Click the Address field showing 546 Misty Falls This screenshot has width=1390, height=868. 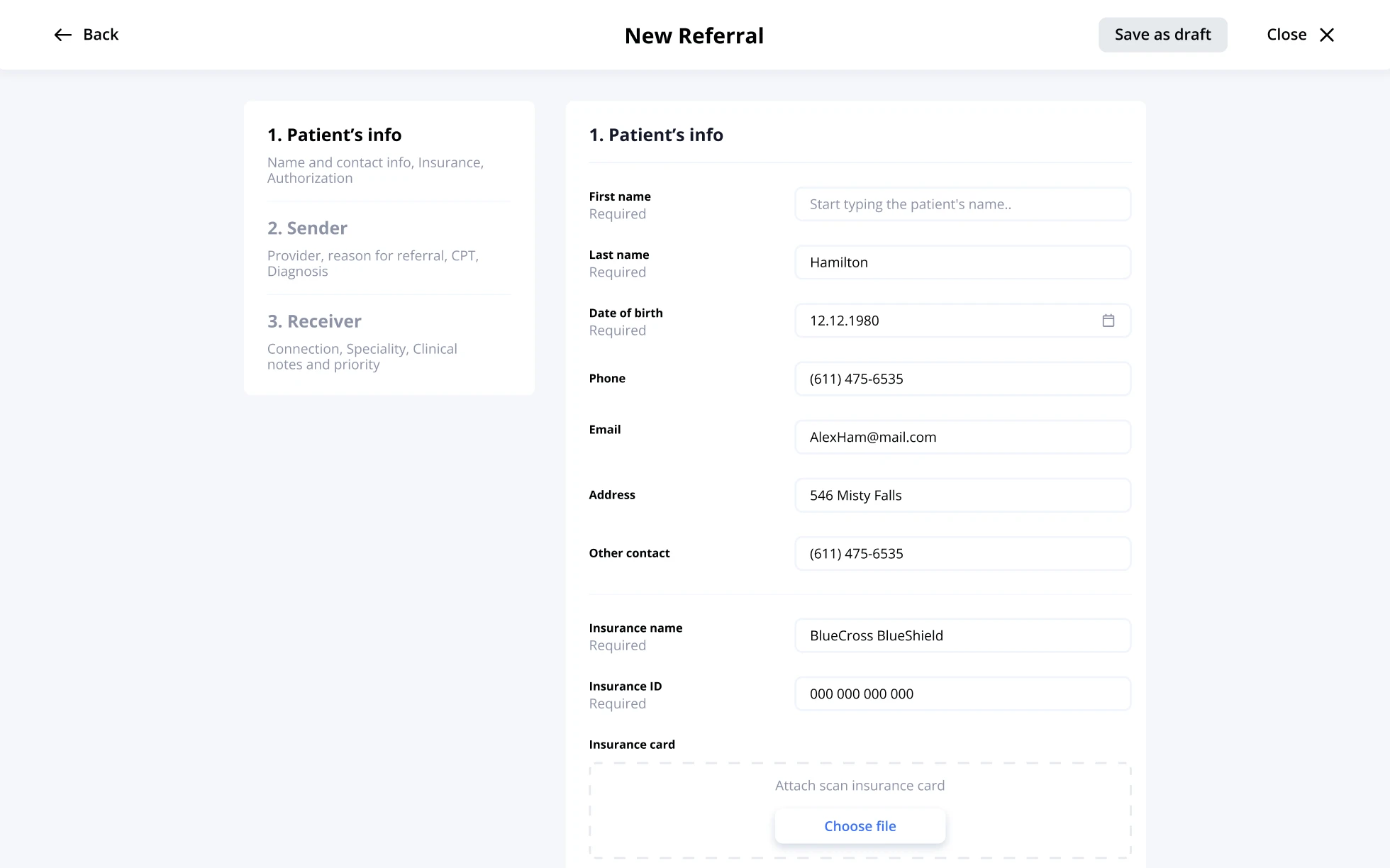coord(962,495)
